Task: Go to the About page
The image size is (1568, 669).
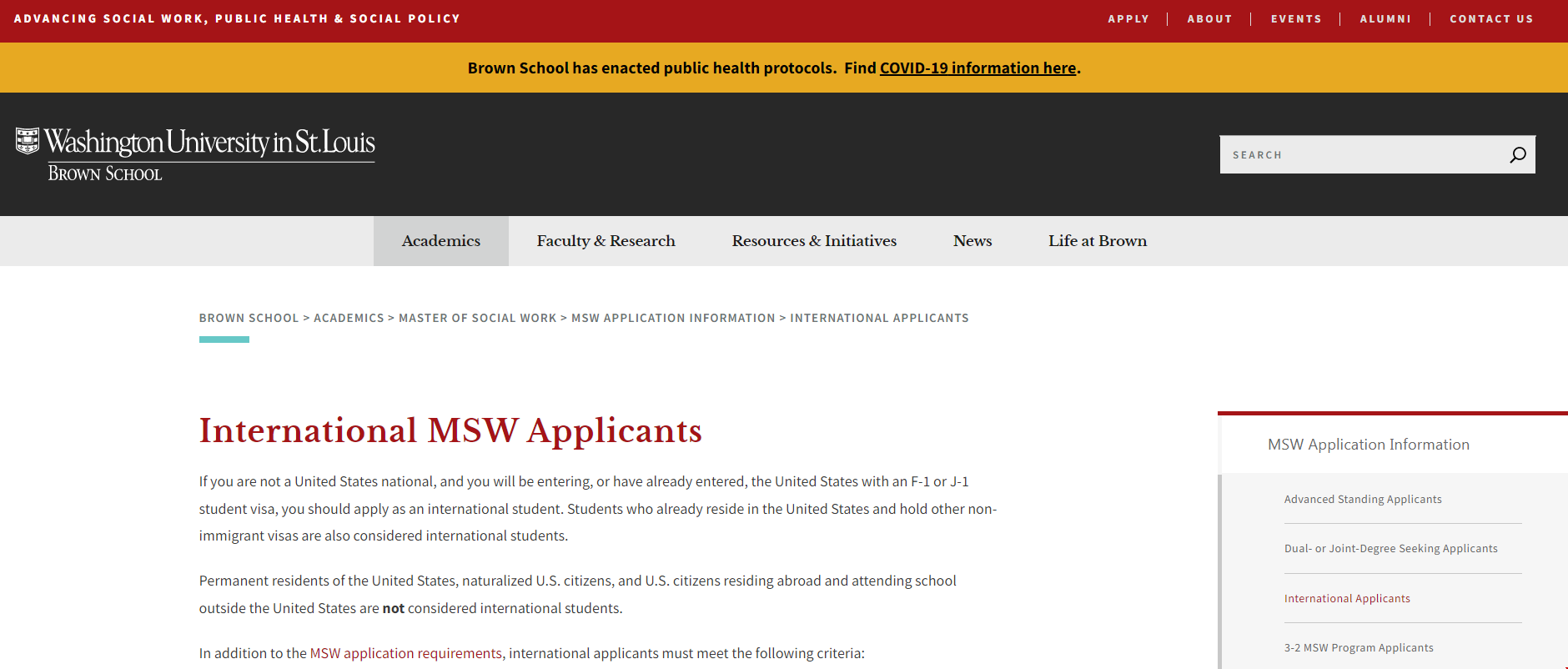Action: tap(1209, 19)
